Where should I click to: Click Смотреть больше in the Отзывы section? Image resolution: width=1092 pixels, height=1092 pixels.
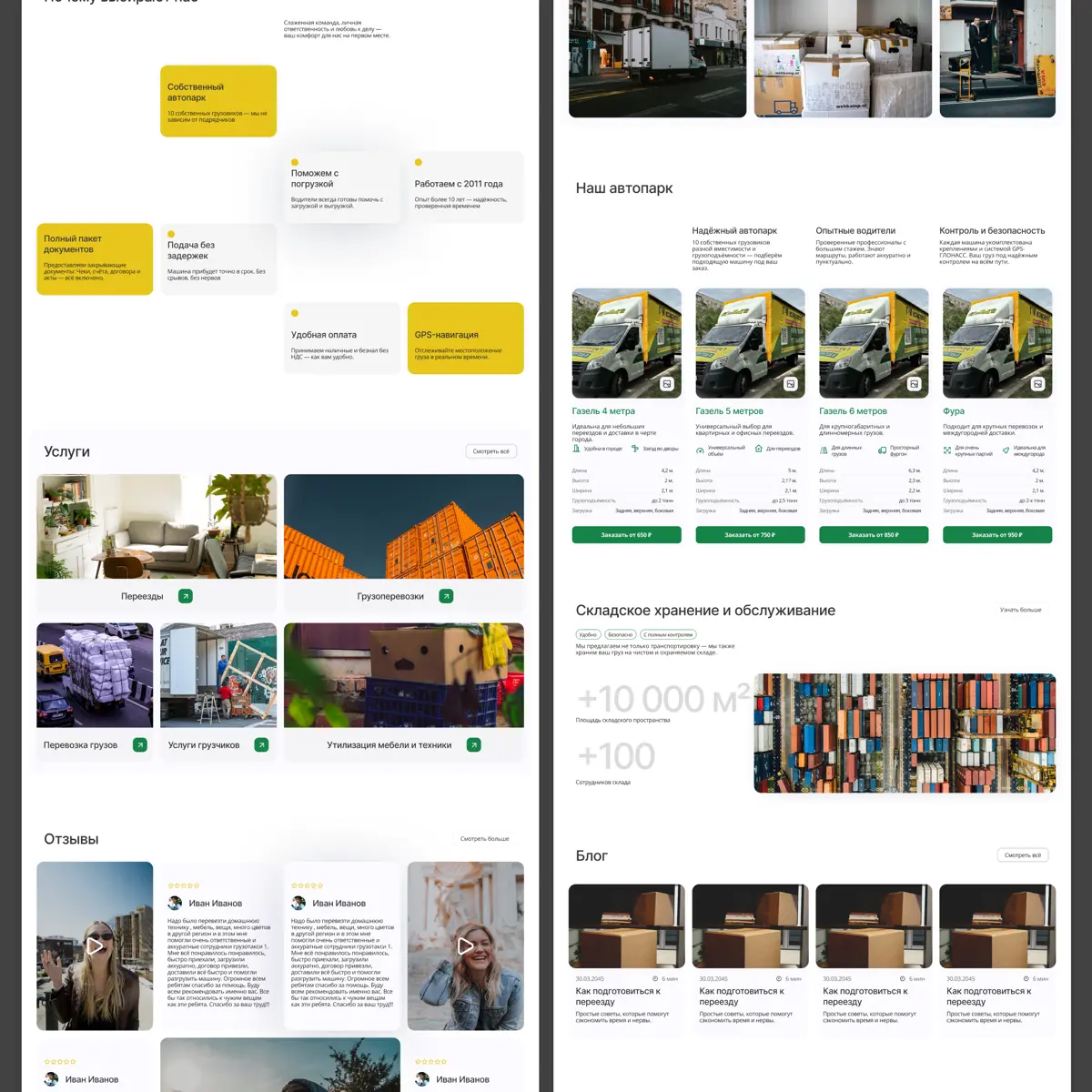484,839
